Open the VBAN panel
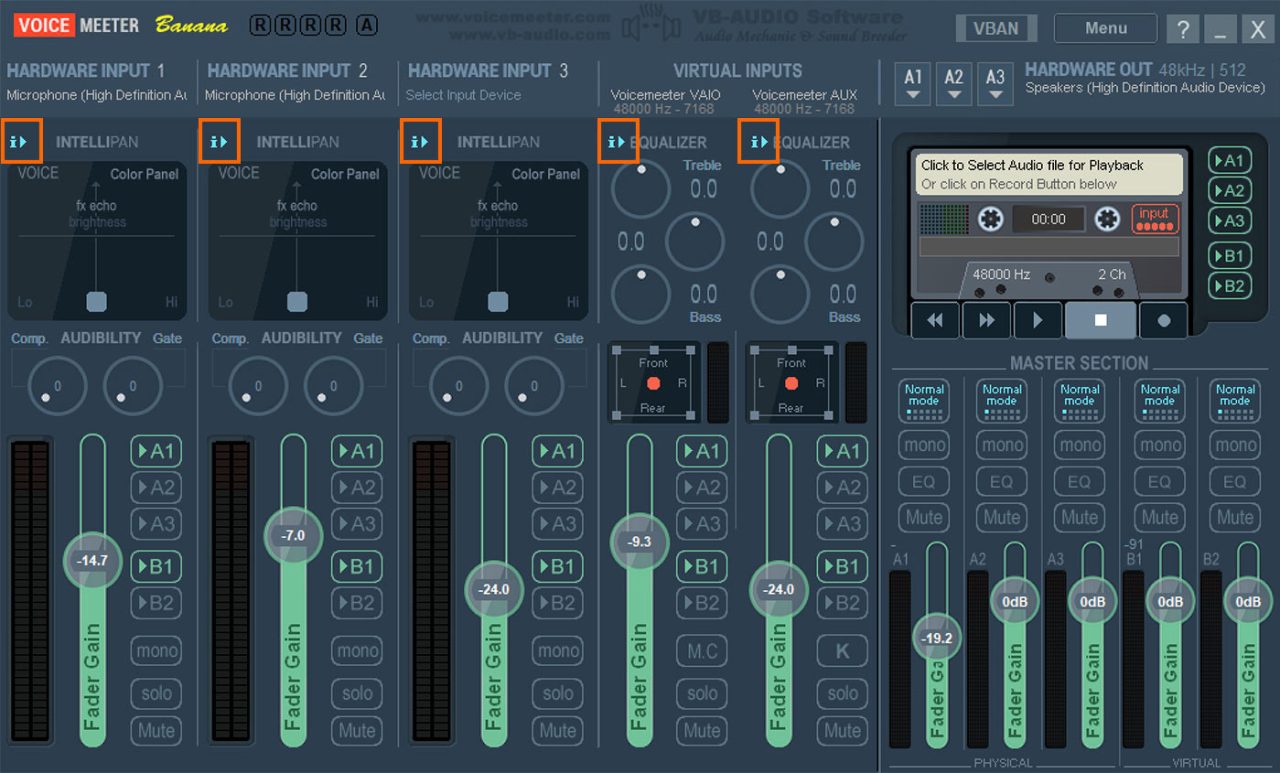Image resolution: width=1280 pixels, height=773 pixels. pos(996,28)
